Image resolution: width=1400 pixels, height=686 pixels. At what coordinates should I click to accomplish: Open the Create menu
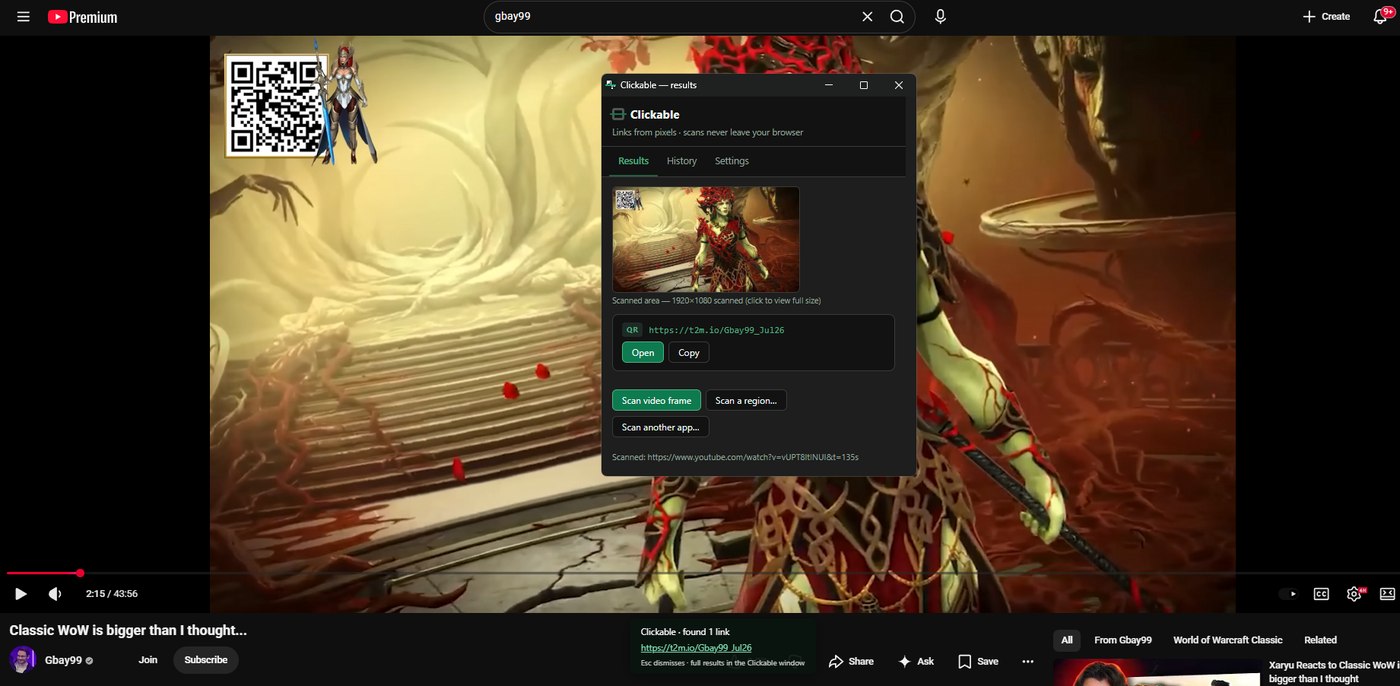click(x=1326, y=17)
